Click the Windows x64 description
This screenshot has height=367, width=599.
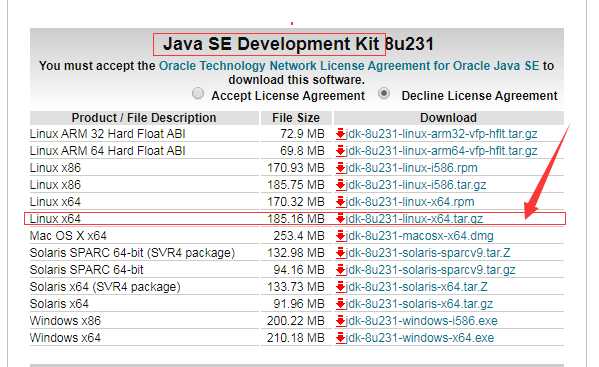pos(65,338)
